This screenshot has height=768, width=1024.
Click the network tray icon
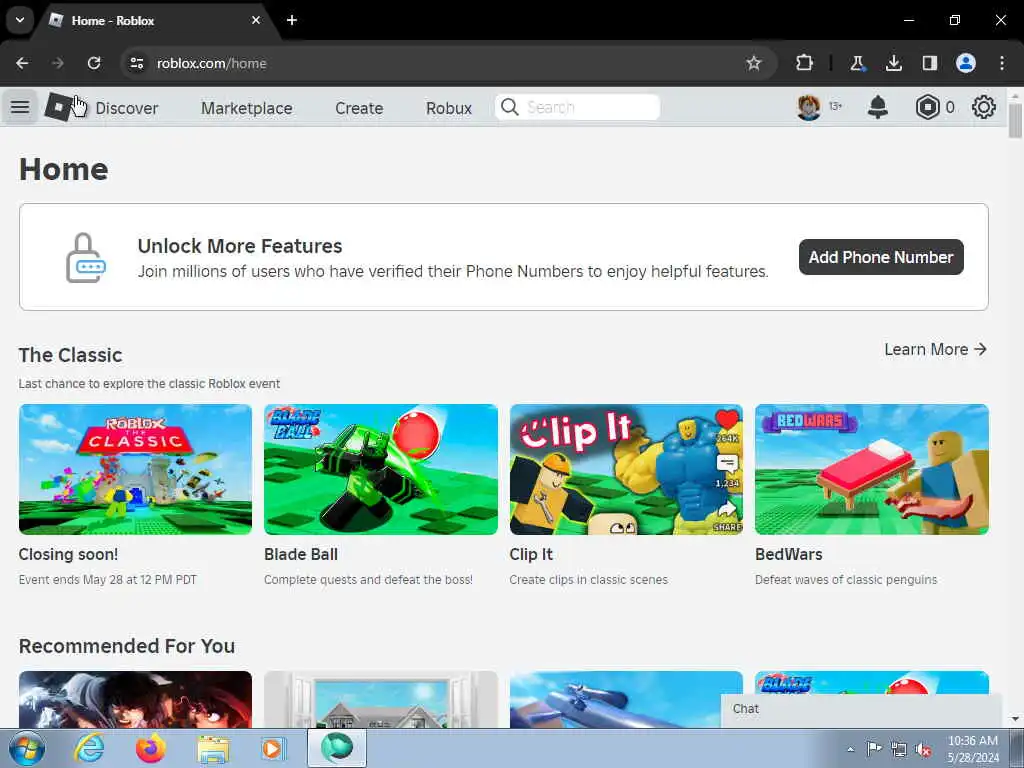(x=899, y=749)
